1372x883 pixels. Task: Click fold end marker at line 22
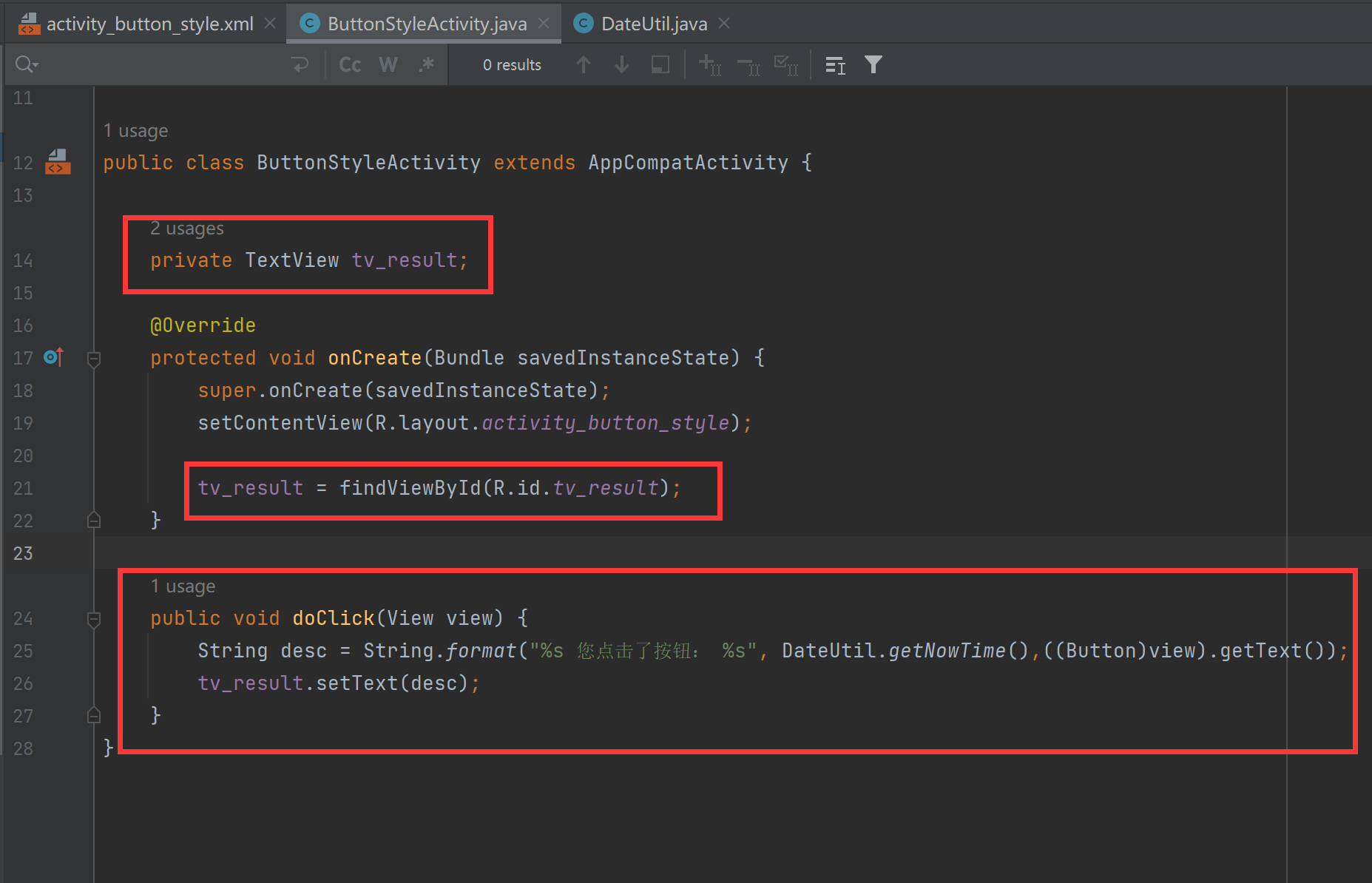coord(94,520)
